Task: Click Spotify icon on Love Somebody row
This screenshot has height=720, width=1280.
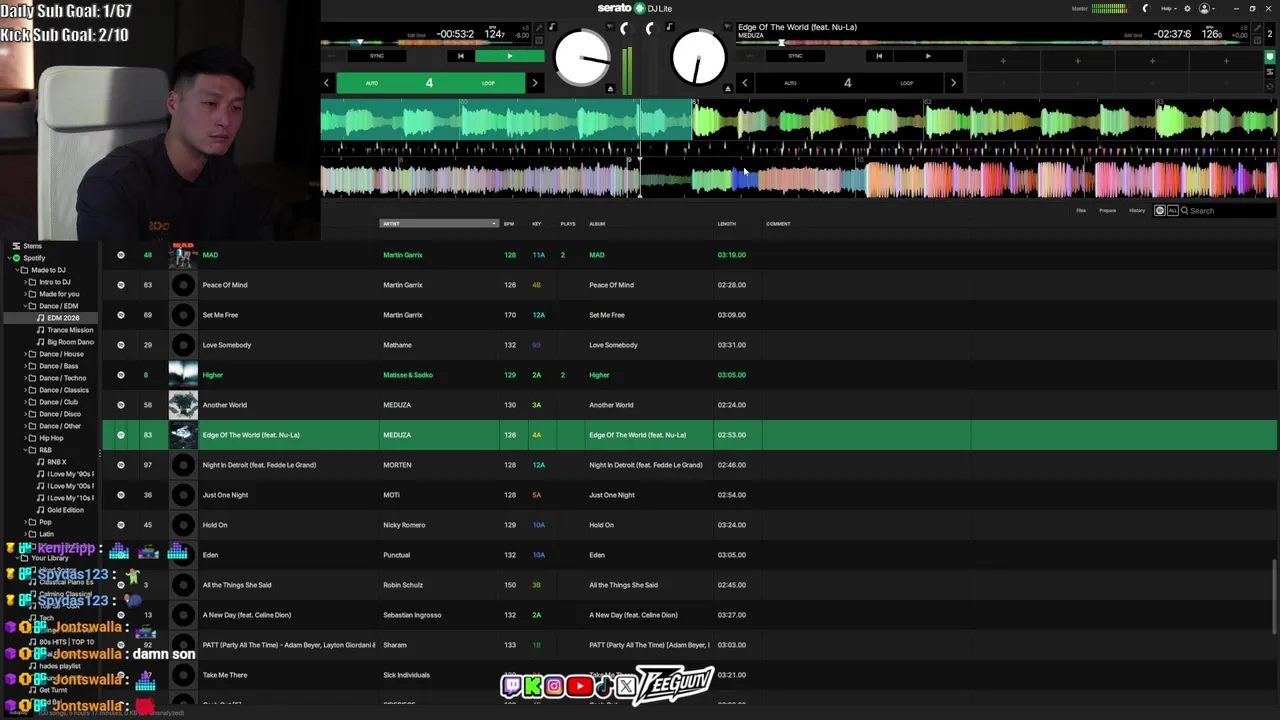Action: coord(121,345)
